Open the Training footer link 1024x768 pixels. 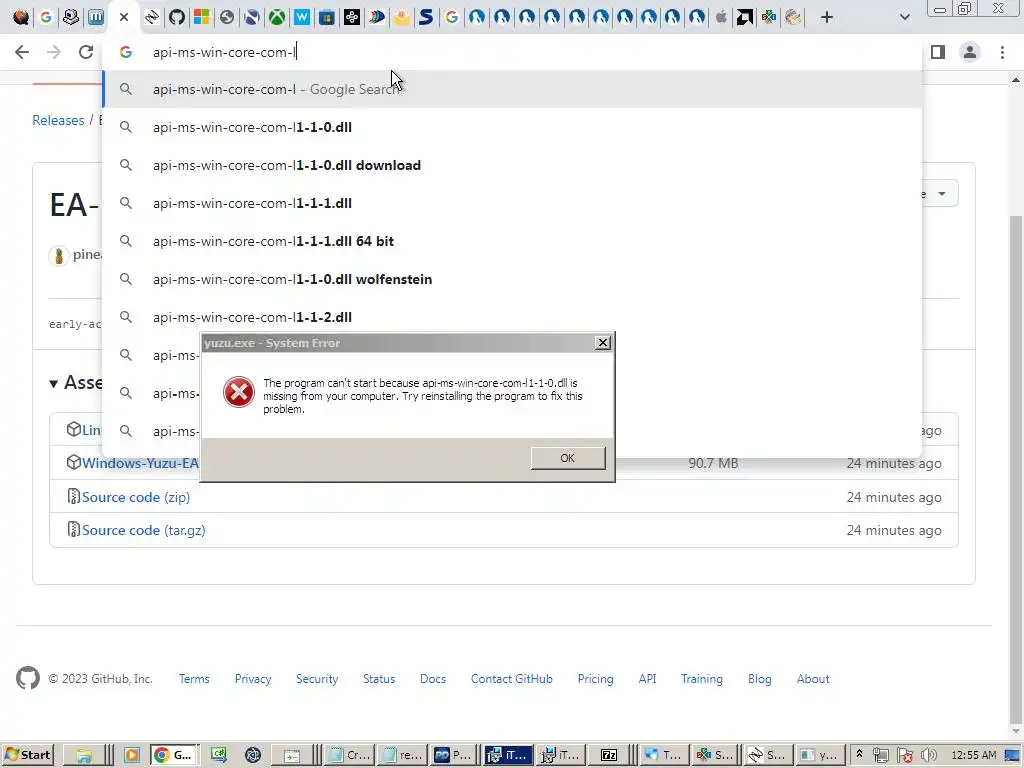701,679
